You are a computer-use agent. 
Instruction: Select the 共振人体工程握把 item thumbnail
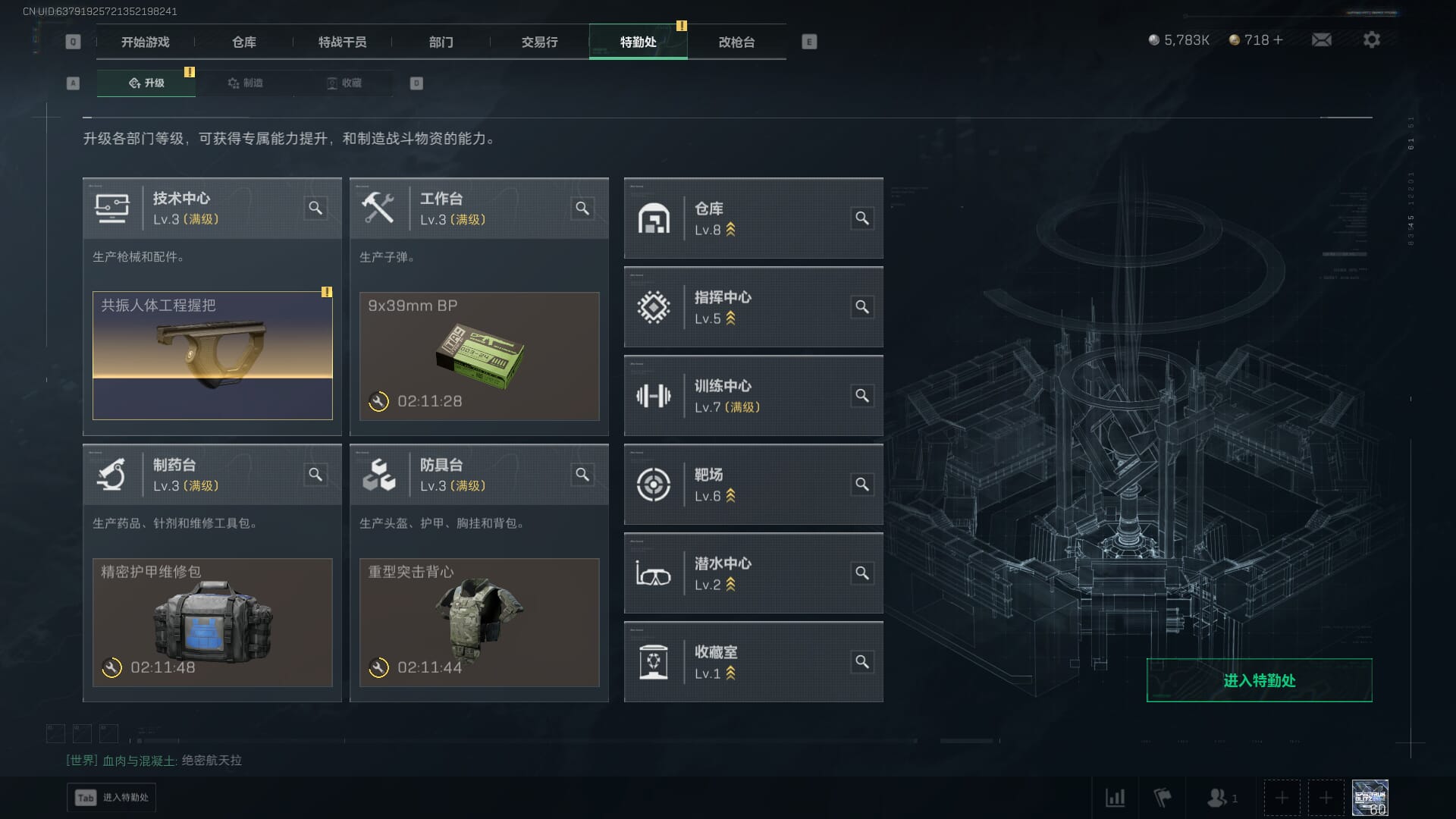(x=212, y=356)
